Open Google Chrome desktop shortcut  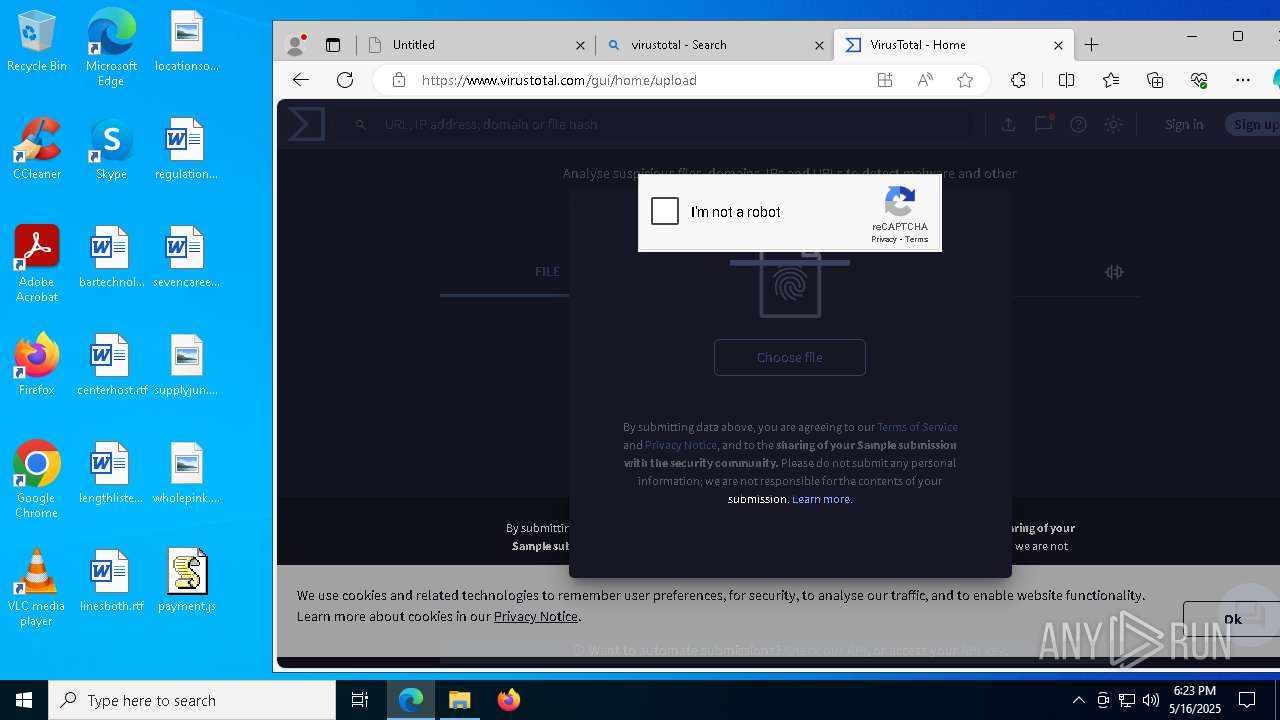pyautogui.click(x=37, y=480)
